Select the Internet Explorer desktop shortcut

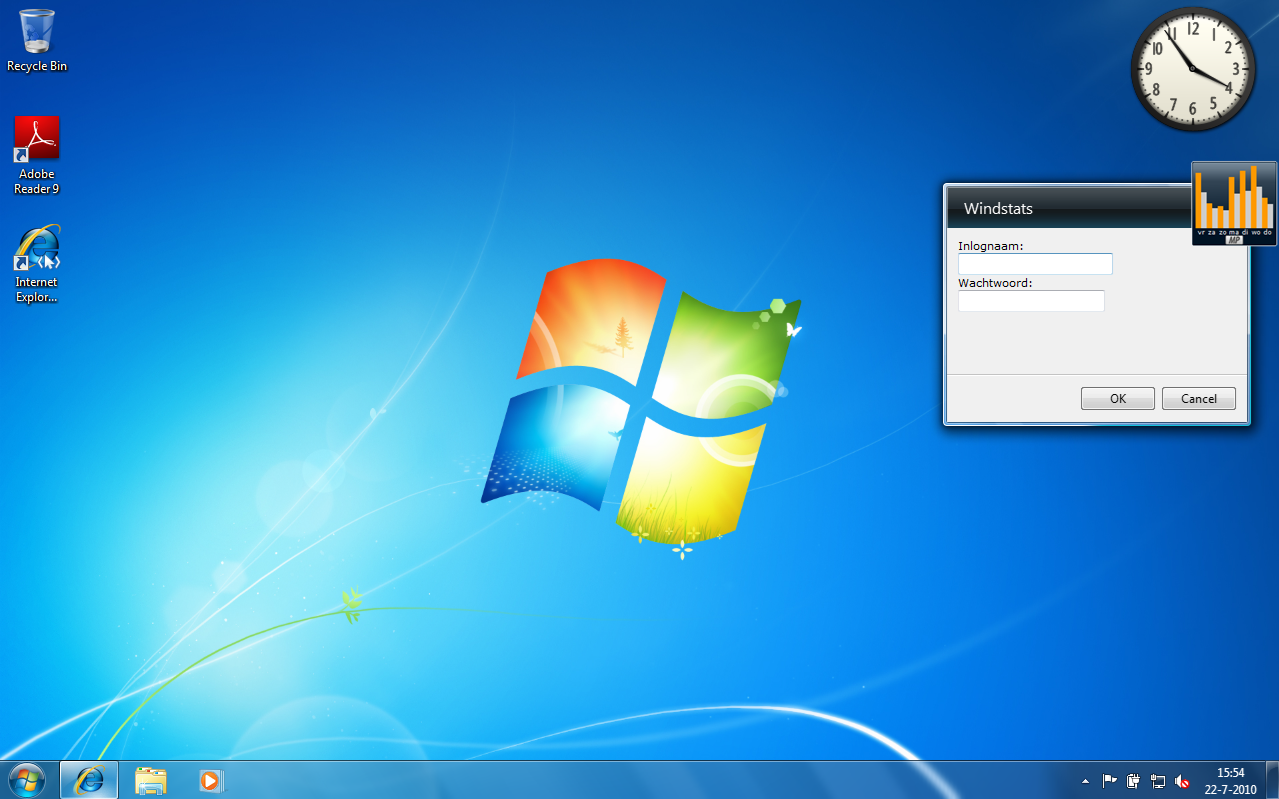pos(37,264)
